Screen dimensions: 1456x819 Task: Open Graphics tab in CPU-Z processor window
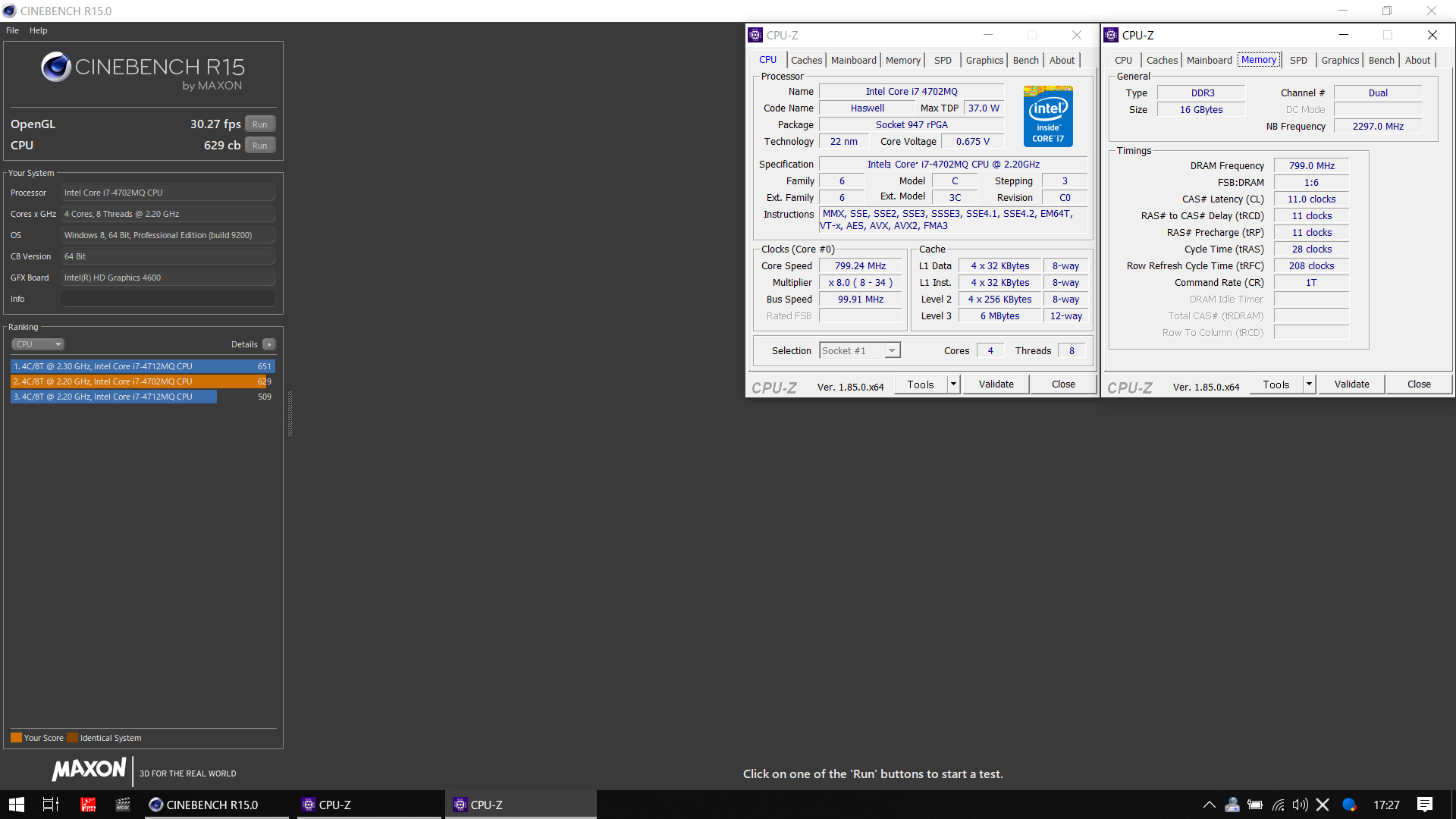click(x=984, y=61)
